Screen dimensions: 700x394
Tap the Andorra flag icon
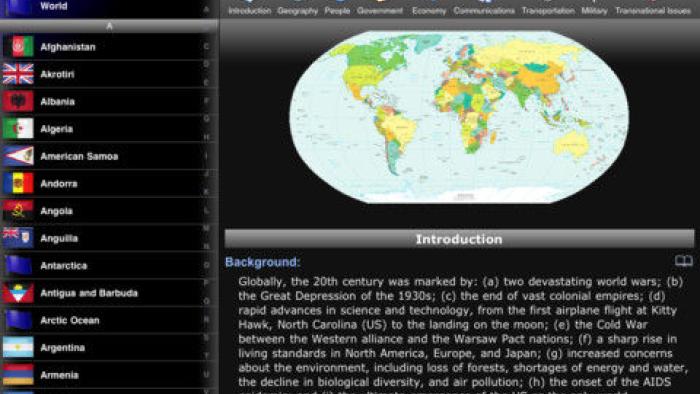18,183
